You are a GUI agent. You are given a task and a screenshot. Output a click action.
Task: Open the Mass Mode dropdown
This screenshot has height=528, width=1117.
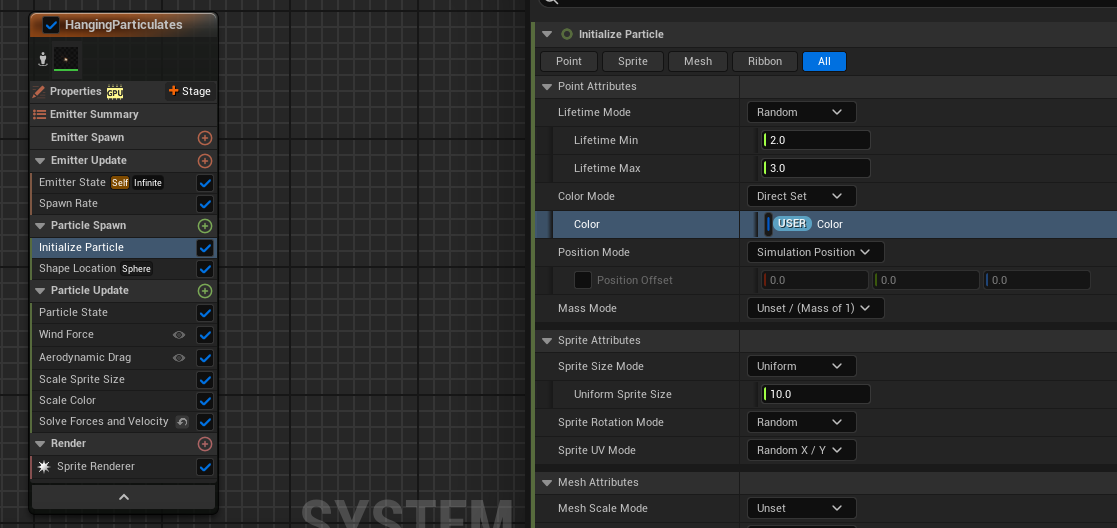(816, 308)
